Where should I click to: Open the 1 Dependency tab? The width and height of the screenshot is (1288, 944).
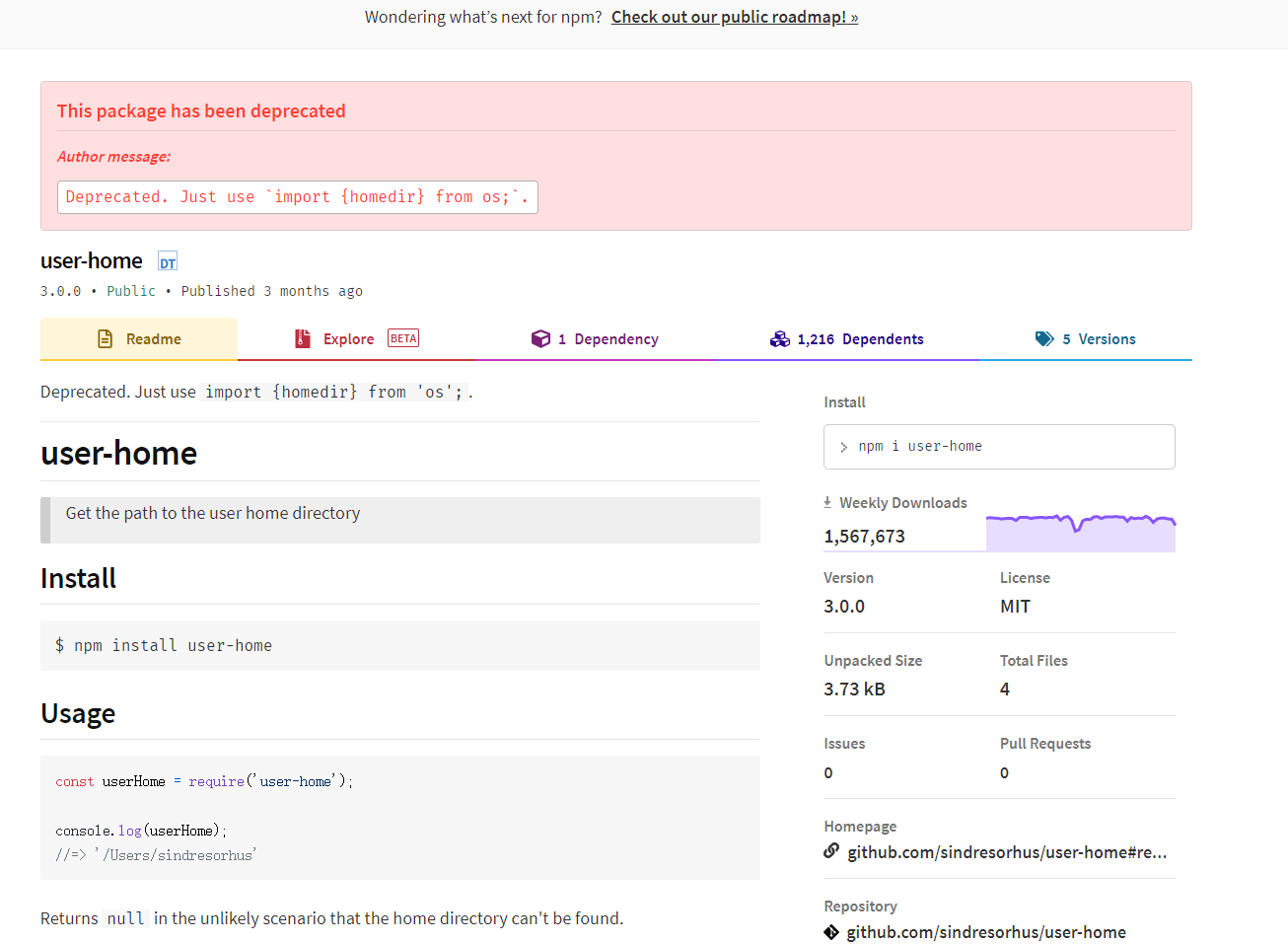608,339
